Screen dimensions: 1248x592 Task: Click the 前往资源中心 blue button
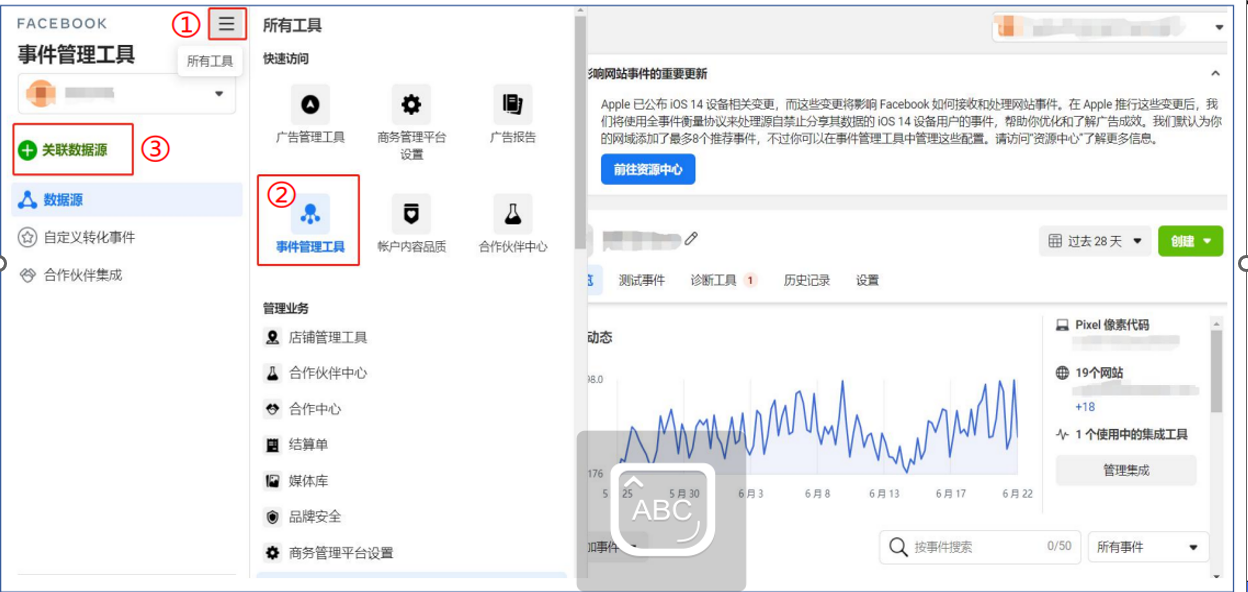(648, 170)
